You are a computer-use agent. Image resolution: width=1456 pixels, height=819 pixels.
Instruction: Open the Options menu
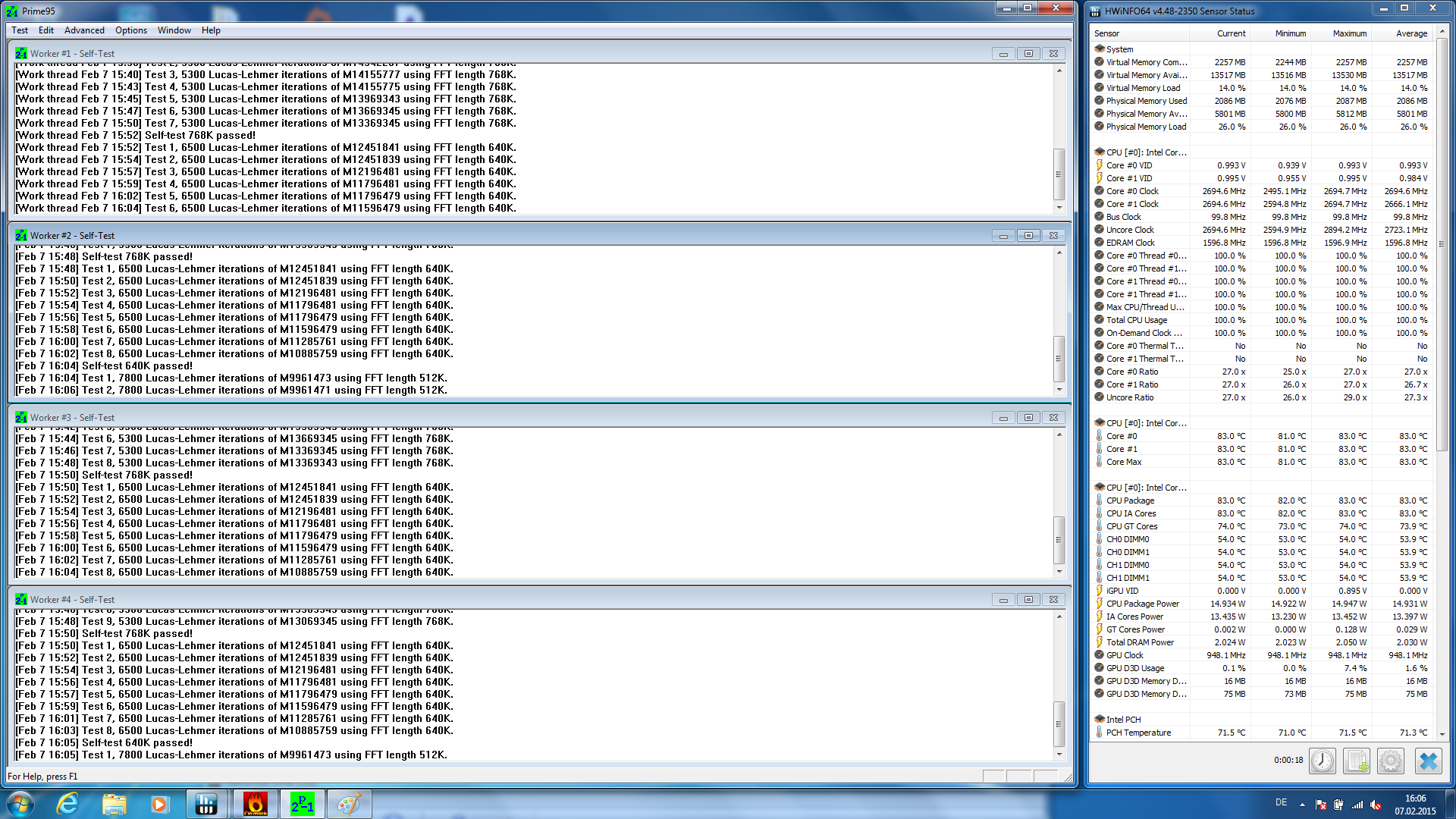tap(131, 30)
